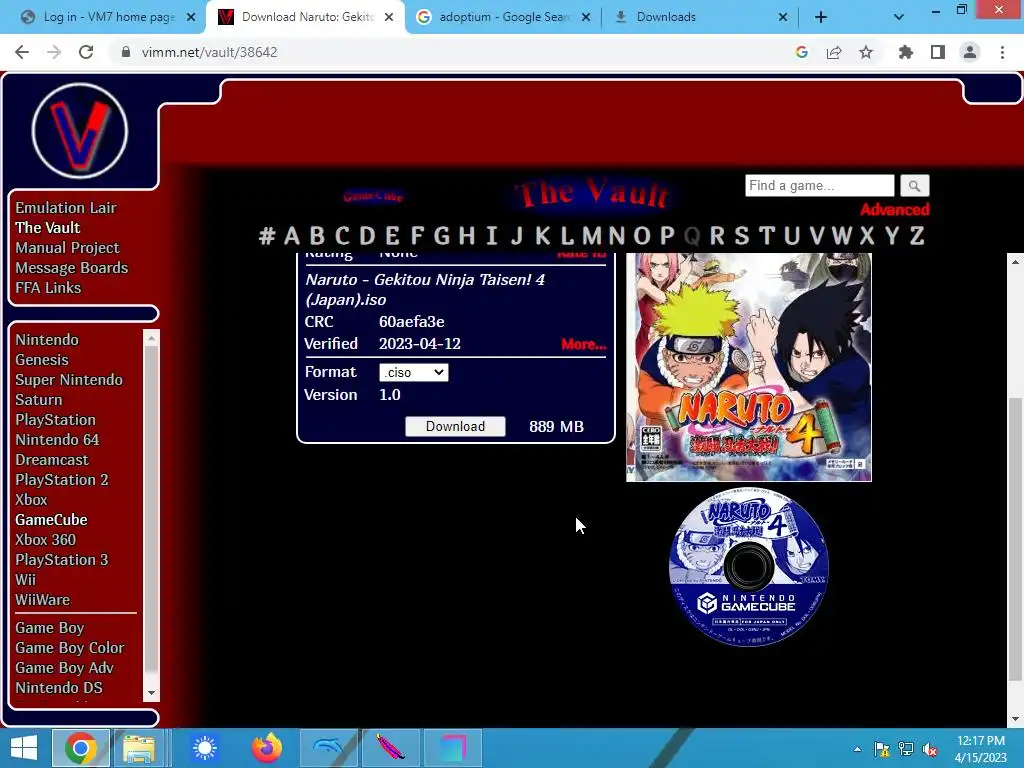
Task: Click the game search magnifier button
Action: (914, 186)
